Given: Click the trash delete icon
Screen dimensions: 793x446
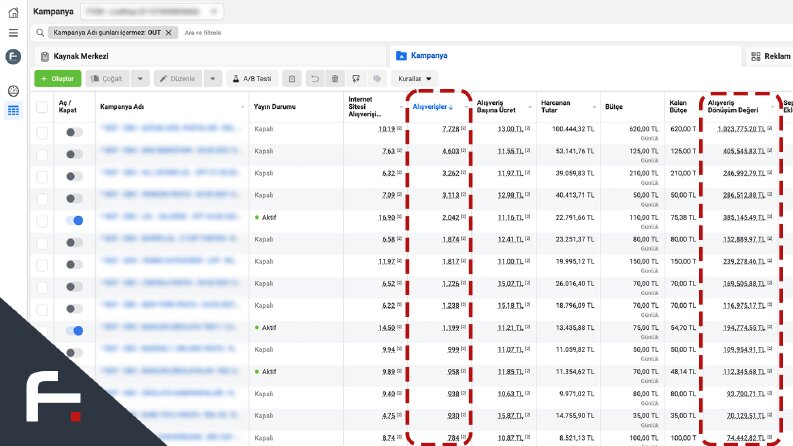Looking at the screenshot, I should click(335, 79).
